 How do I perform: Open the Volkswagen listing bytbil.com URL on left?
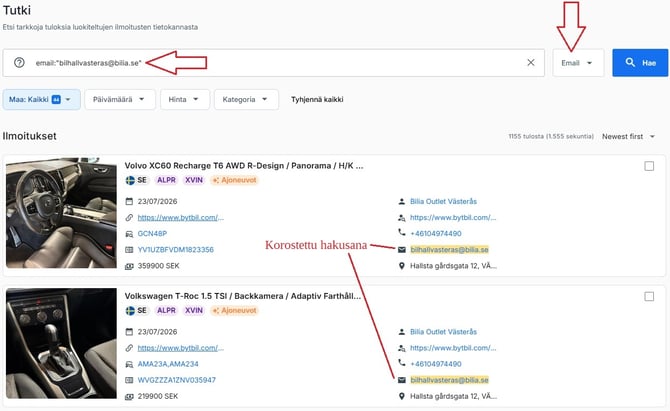pyautogui.click(x=180, y=348)
